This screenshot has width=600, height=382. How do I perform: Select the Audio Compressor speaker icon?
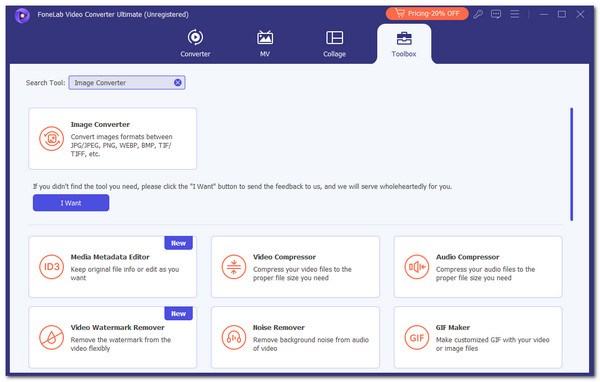coord(417,267)
